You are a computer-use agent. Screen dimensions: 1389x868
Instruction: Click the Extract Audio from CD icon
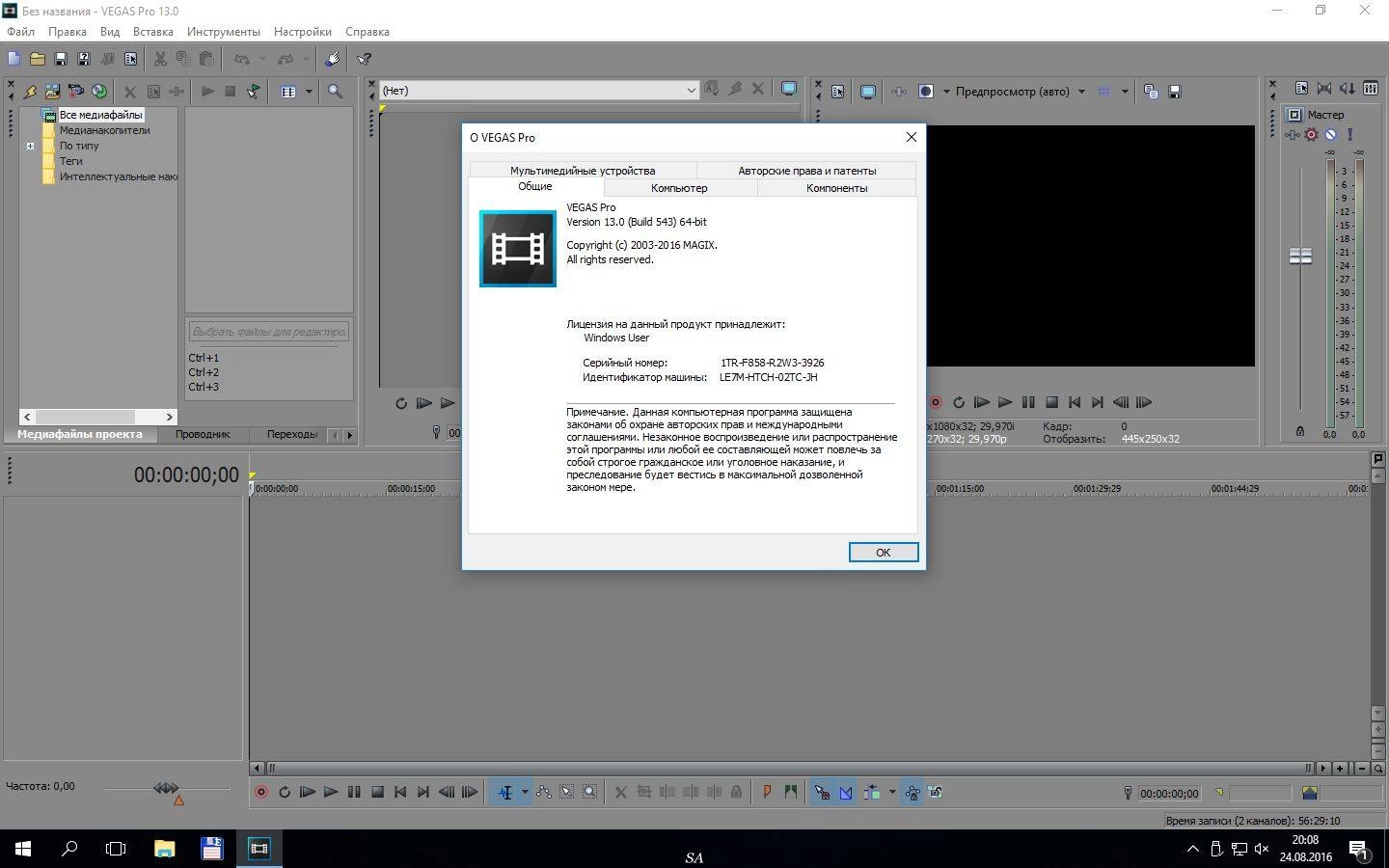click(x=99, y=91)
